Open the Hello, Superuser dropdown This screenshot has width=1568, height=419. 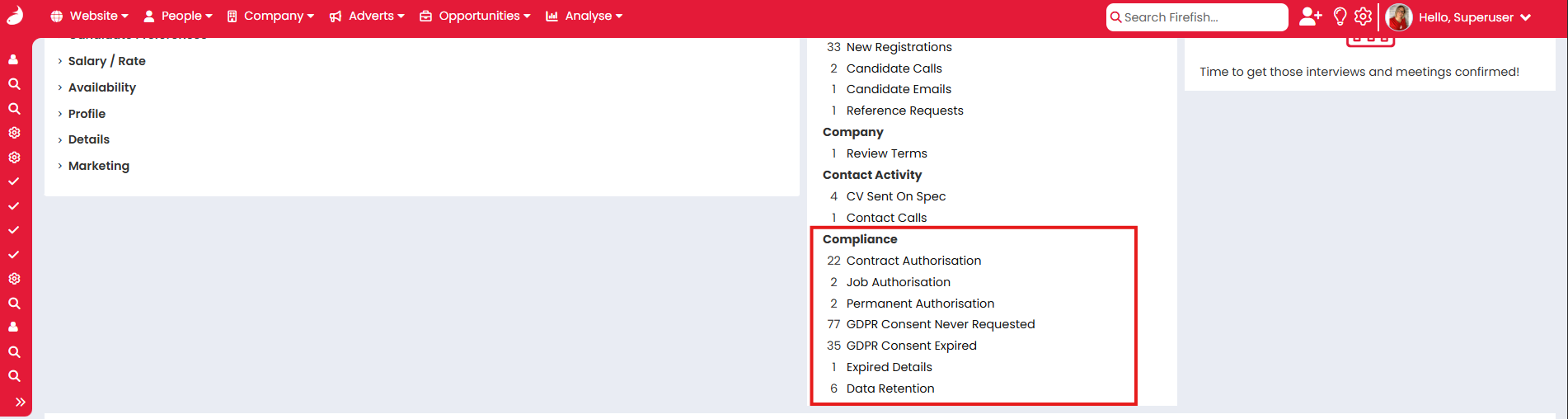point(1474,17)
